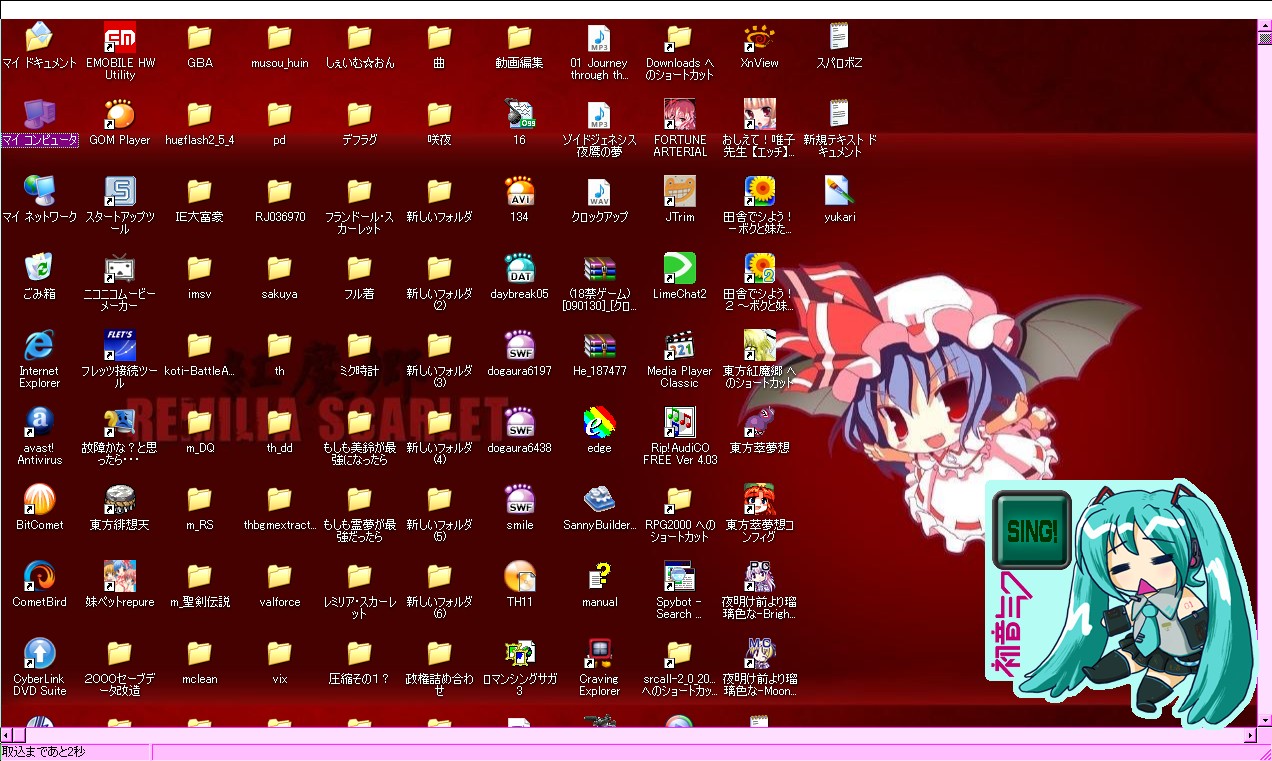
Task: Open the m_DQ folder
Action: (x=200, y=423)
